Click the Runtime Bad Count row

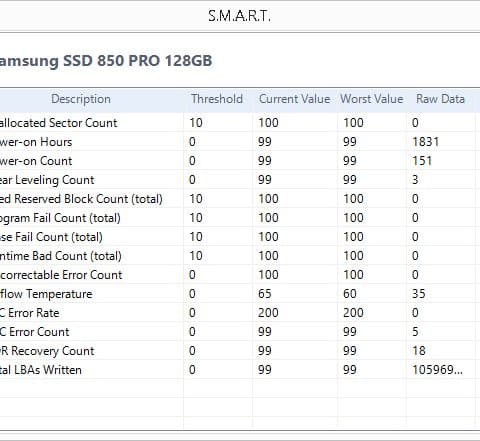(x=237, y=256)
